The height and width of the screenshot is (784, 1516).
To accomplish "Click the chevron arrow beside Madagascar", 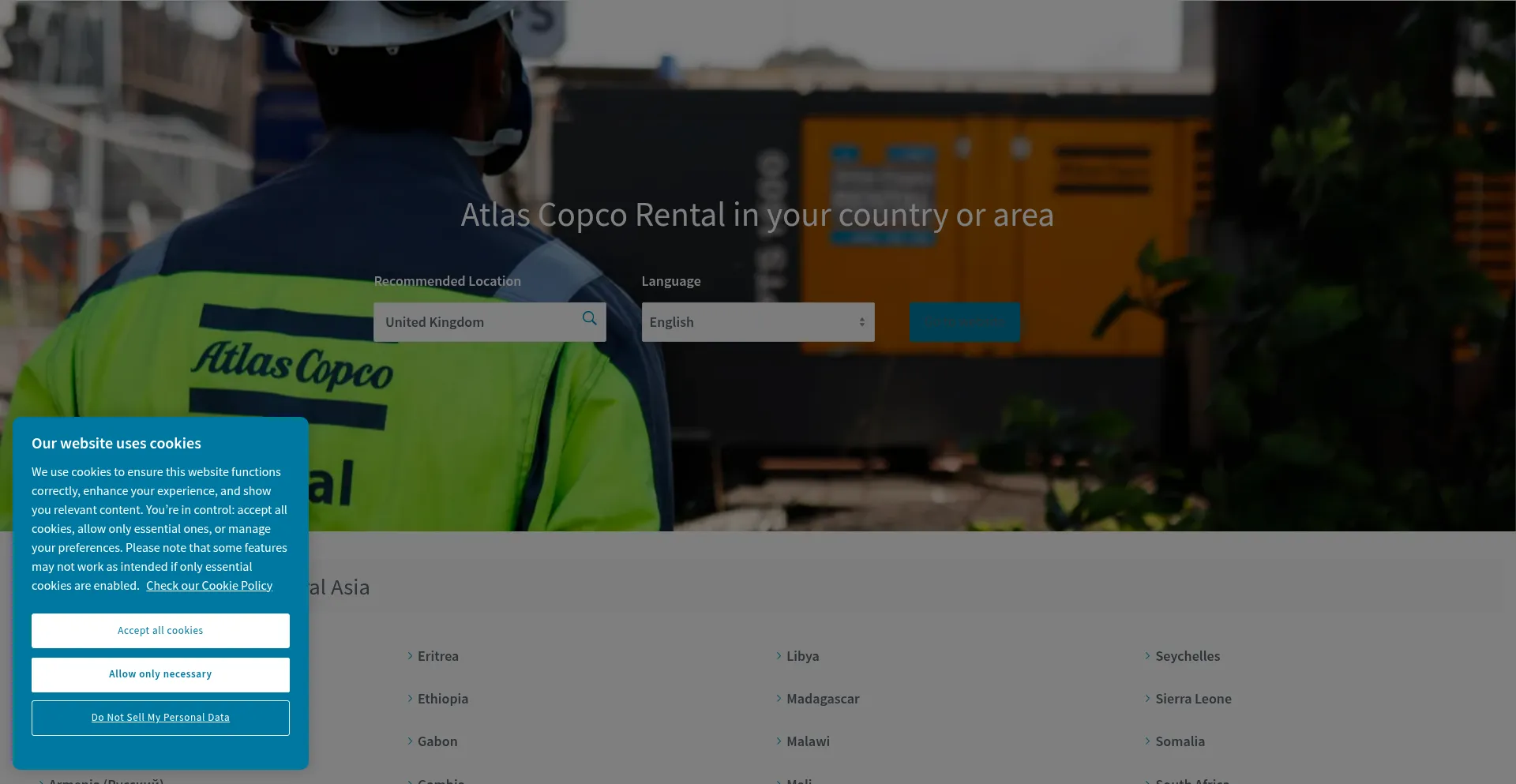I will point(779,698).
